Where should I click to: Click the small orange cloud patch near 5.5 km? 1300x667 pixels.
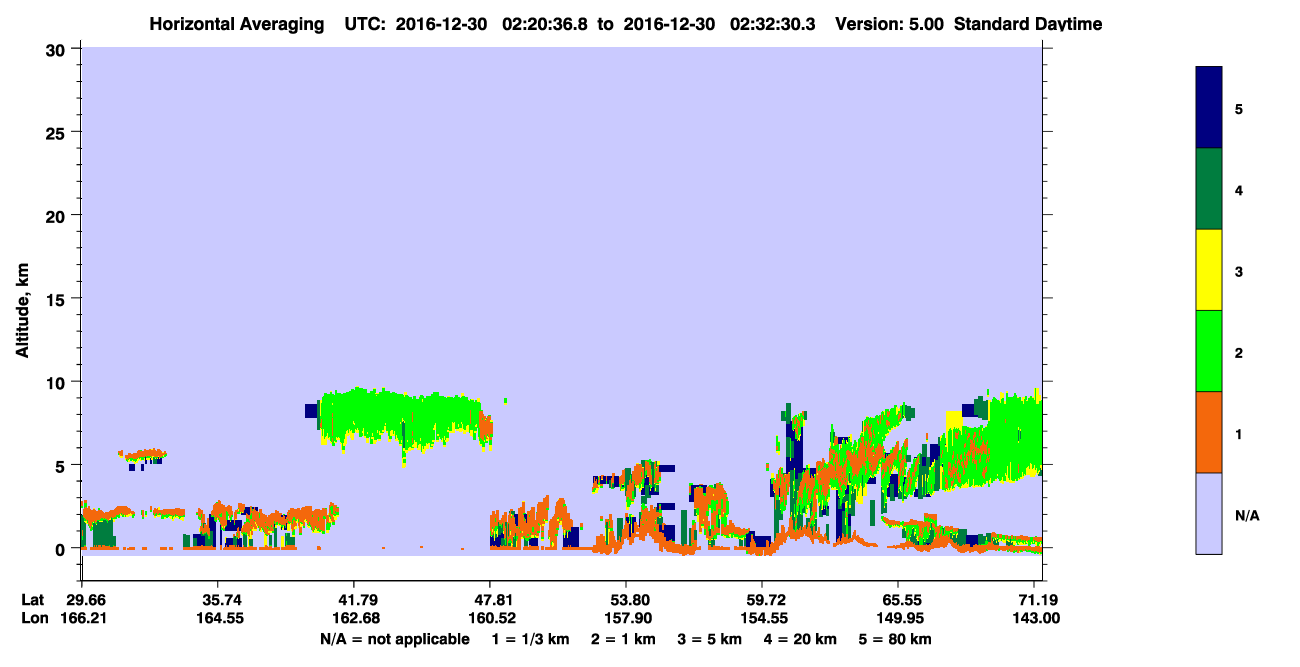(x=142, y=455)
